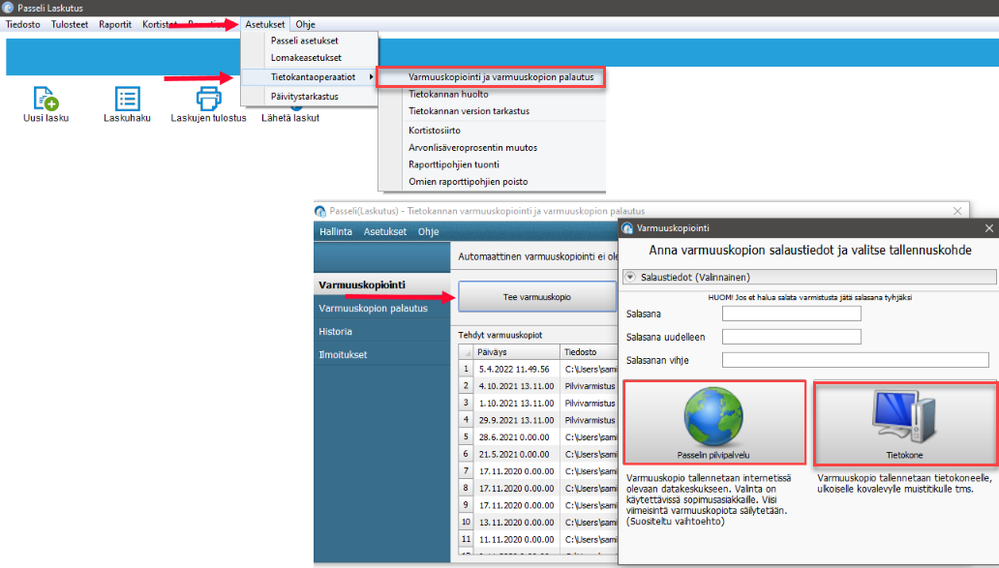Viewport: 999px width, 568px height.
Task: Select Varmuuskopiointi in the sidebar
Action: [382, 285]
